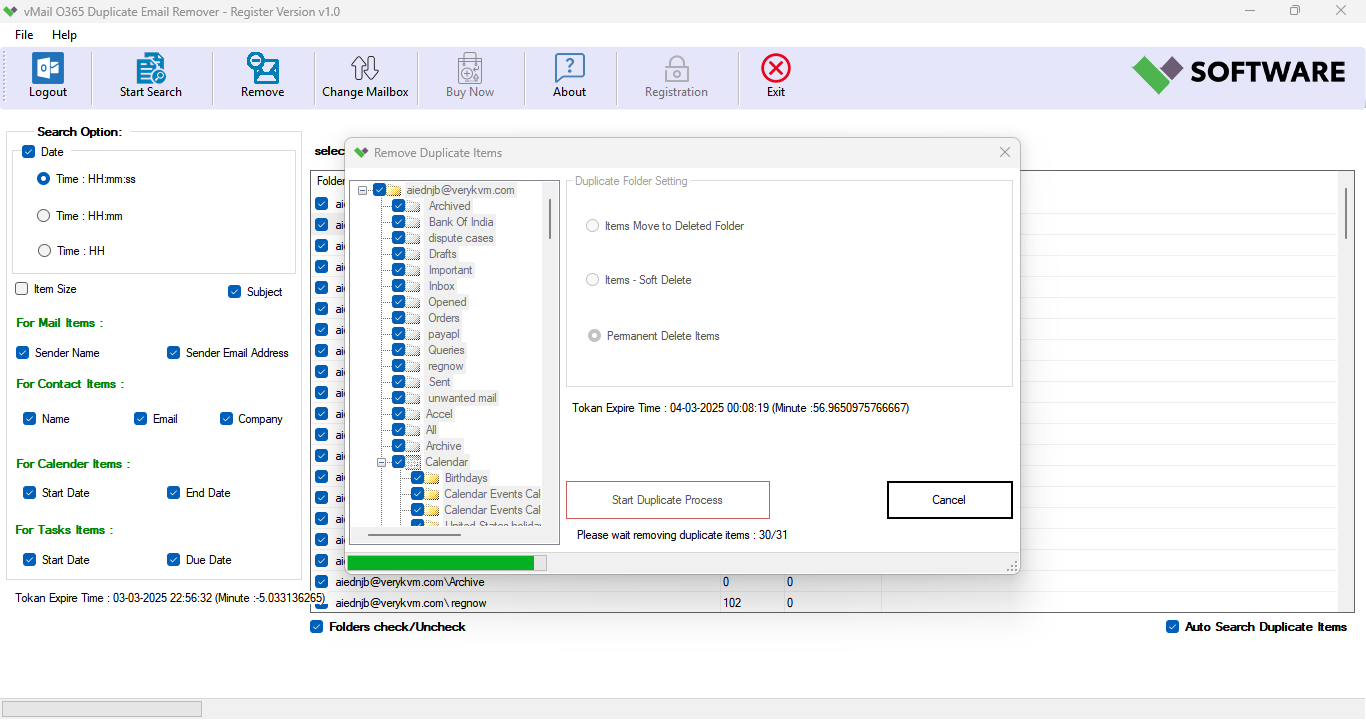Image resolution: width=1366 pixels, height=720 pixels.
Task: Toggle contact Company checkbox
Action: click(x=226, y=419)
